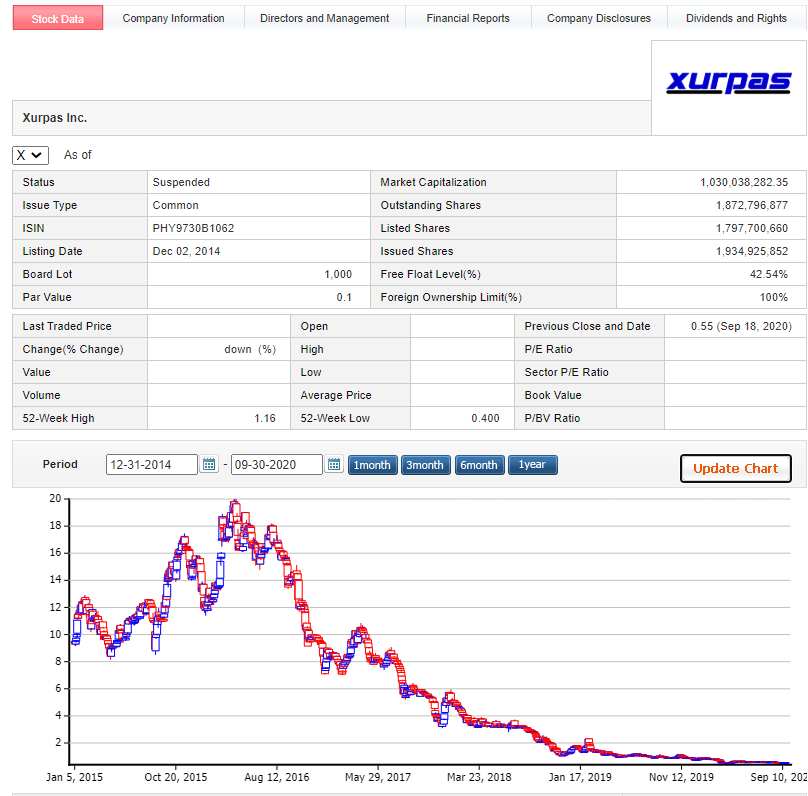Image resolution: width=808 pixels, height=796 pixels.
Task: Select the ISIN value PHY9730B1062
Action: pos(193,228)
